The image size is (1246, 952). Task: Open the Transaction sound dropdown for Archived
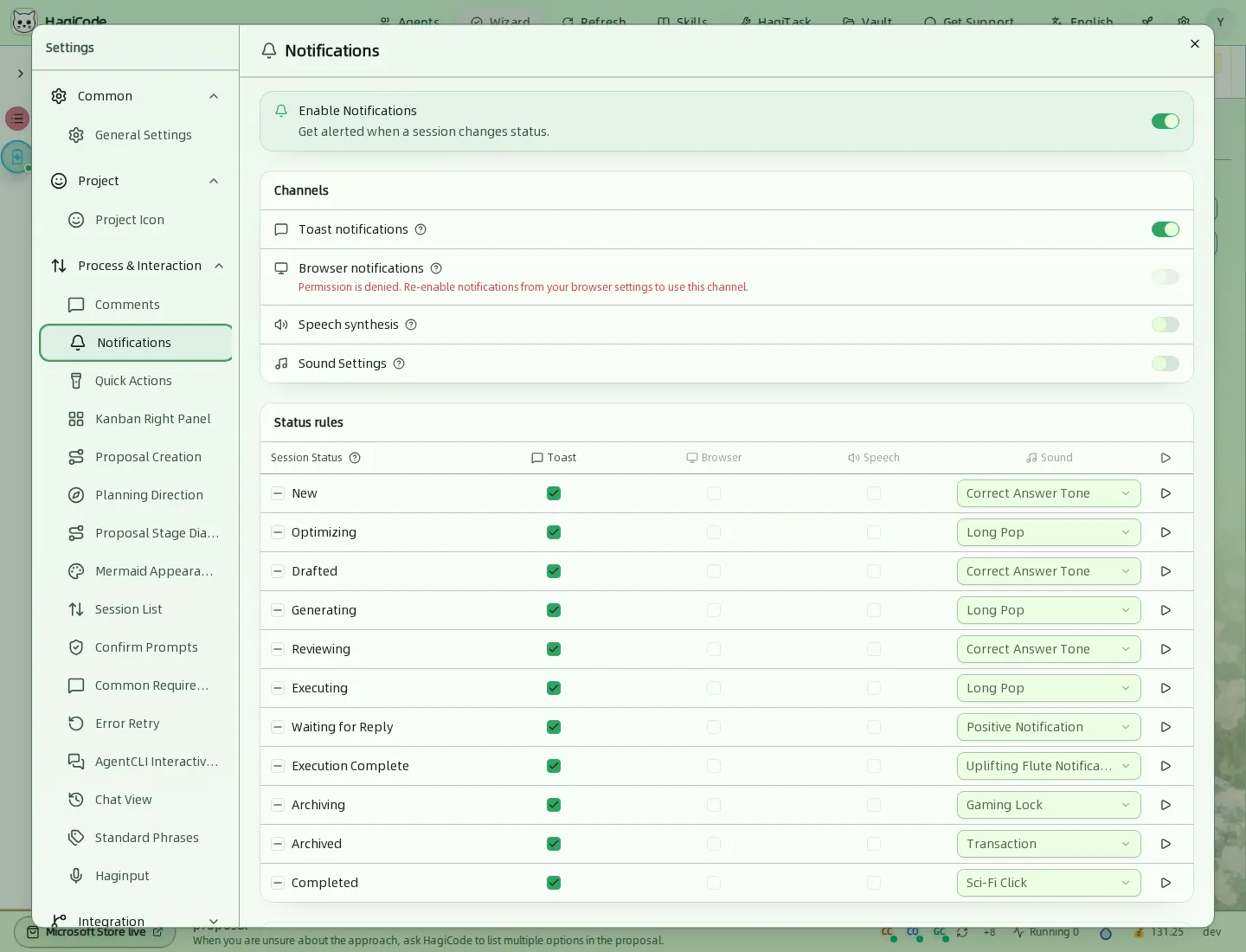click(x=1049, y=844)
